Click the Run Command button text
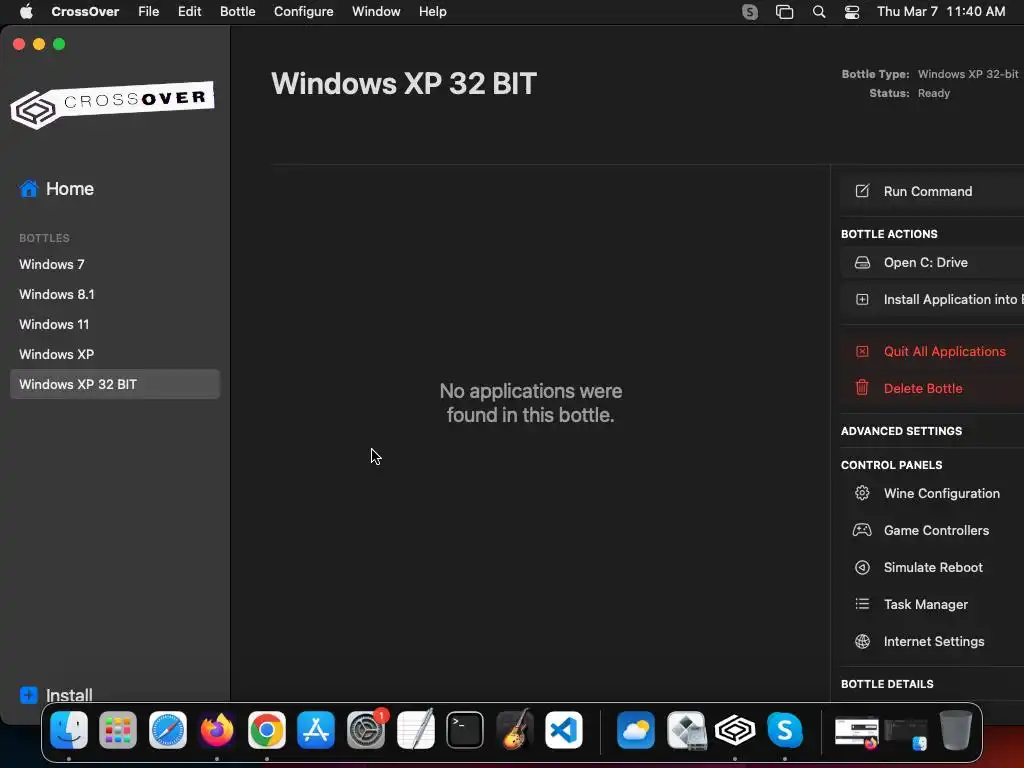Image resolution: width=1024 pixels, height=768 pixels. [x=927, y=191]
